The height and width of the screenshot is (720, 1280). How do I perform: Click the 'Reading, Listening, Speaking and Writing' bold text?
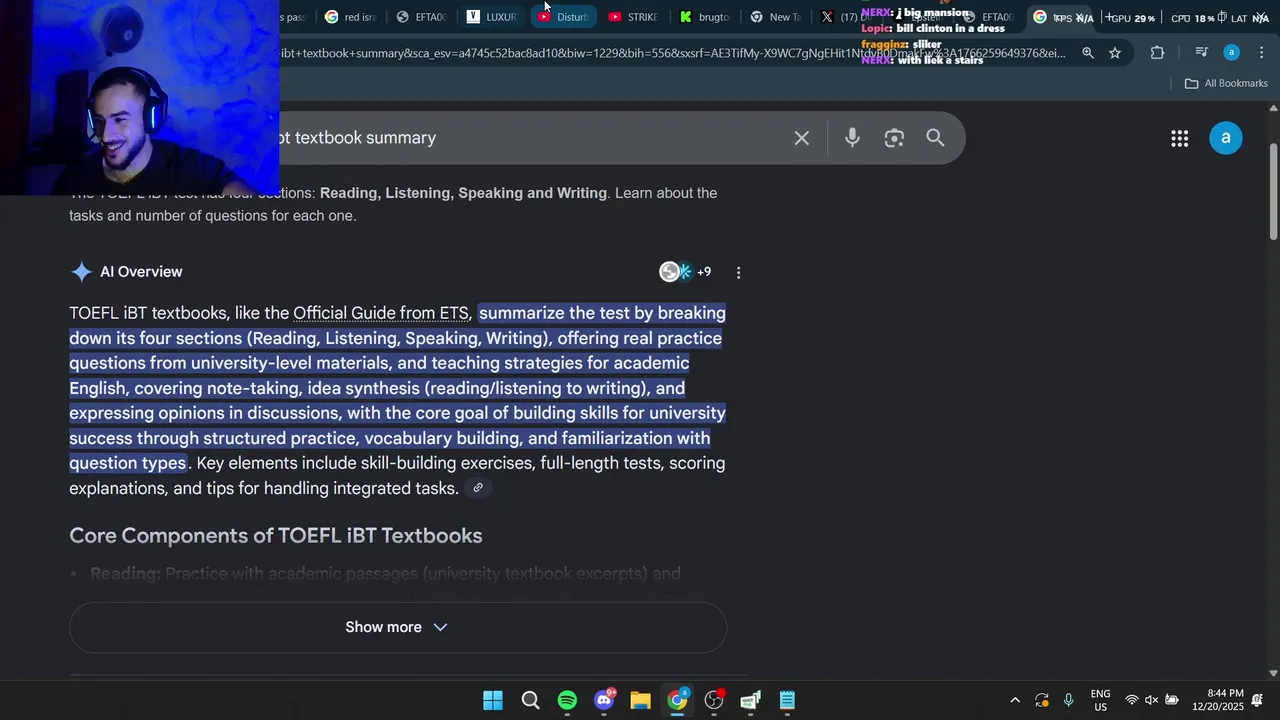[x=463, y=193]
